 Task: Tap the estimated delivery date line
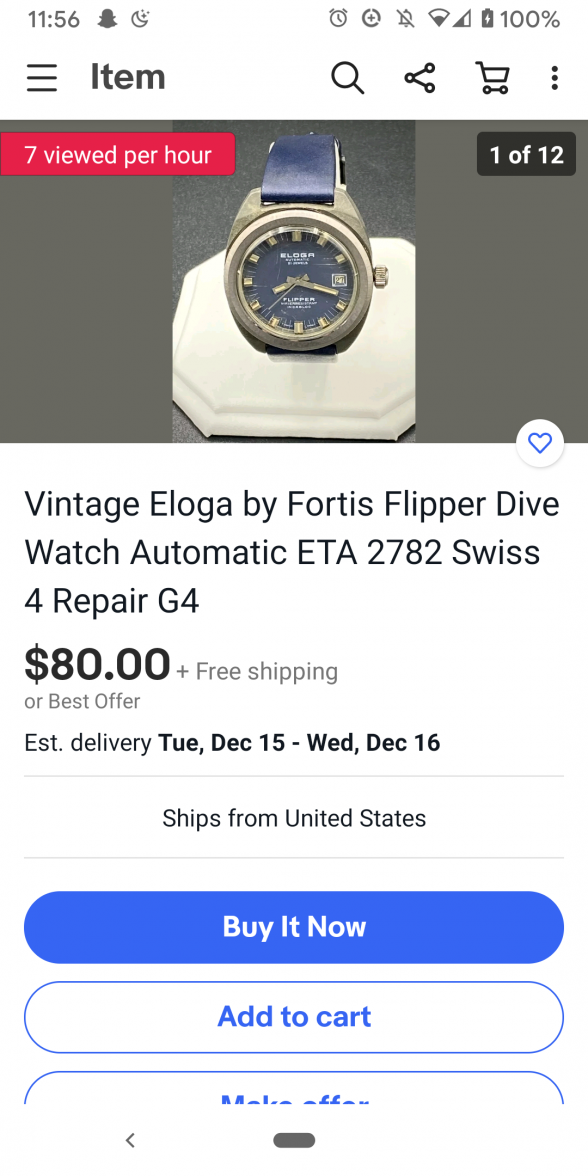pyautogui.click(x=232, y=742)
